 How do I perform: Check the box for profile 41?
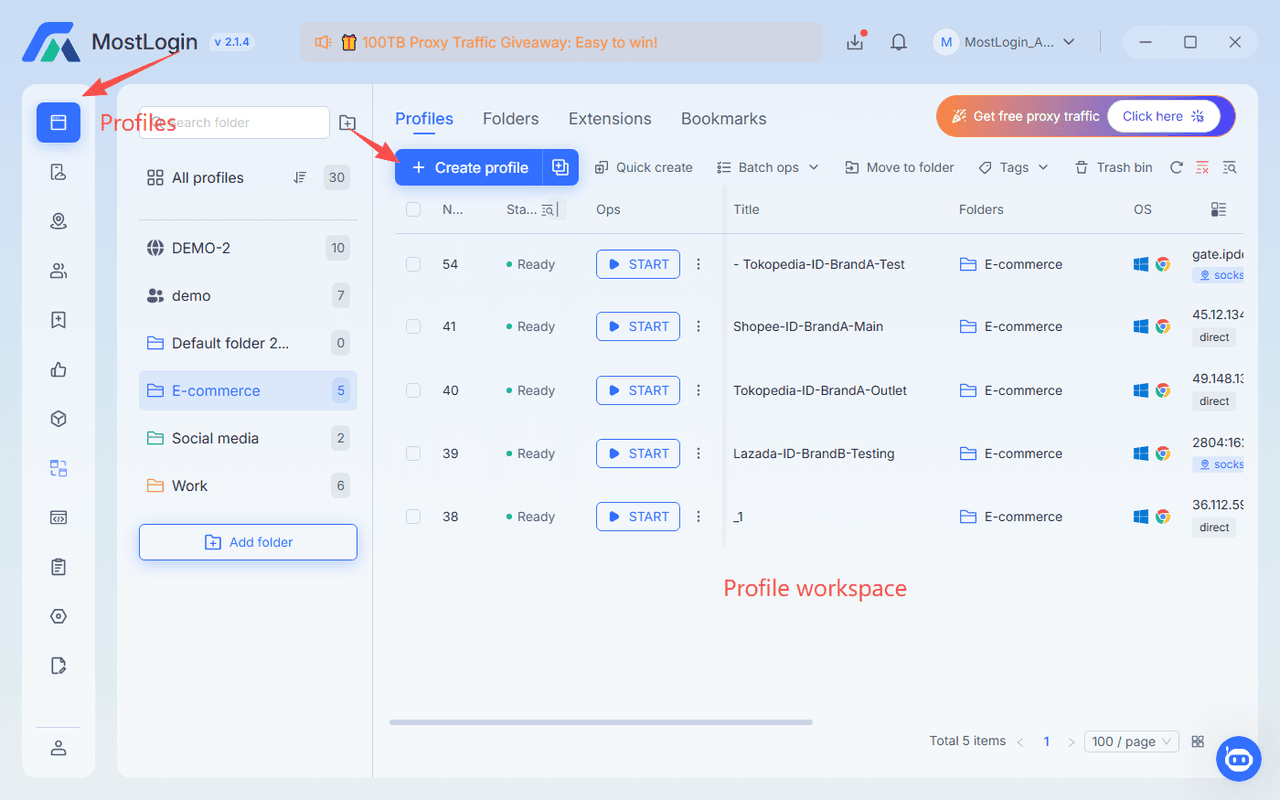[x=413, y=326]
